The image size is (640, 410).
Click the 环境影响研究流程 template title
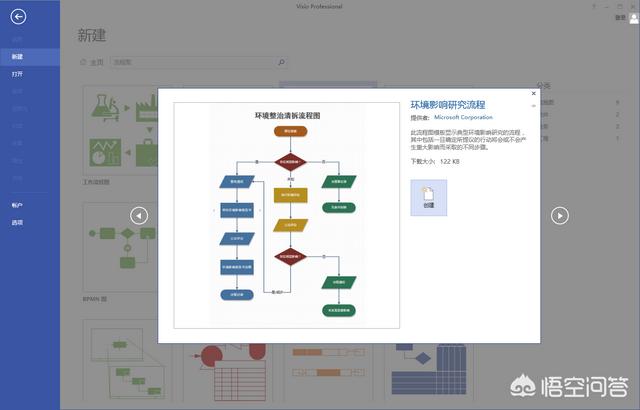[x=448, y=105]
